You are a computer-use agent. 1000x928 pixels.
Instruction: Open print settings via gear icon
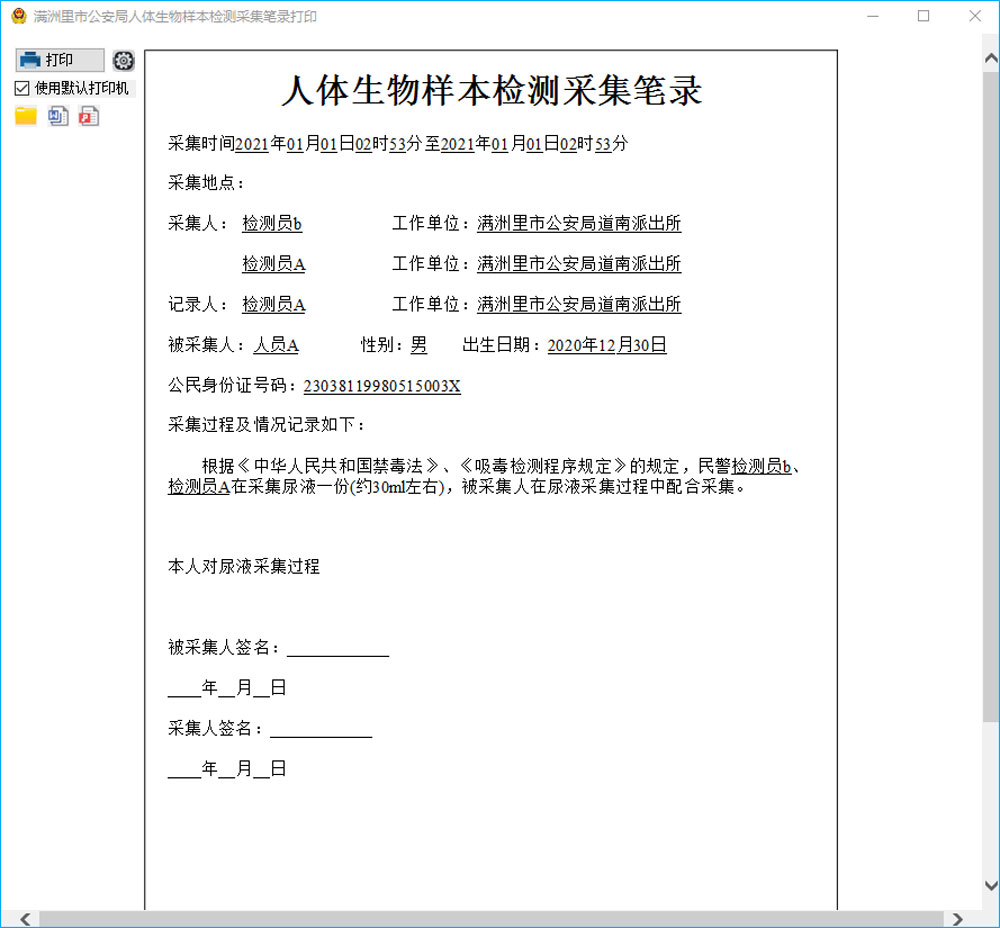123,60
